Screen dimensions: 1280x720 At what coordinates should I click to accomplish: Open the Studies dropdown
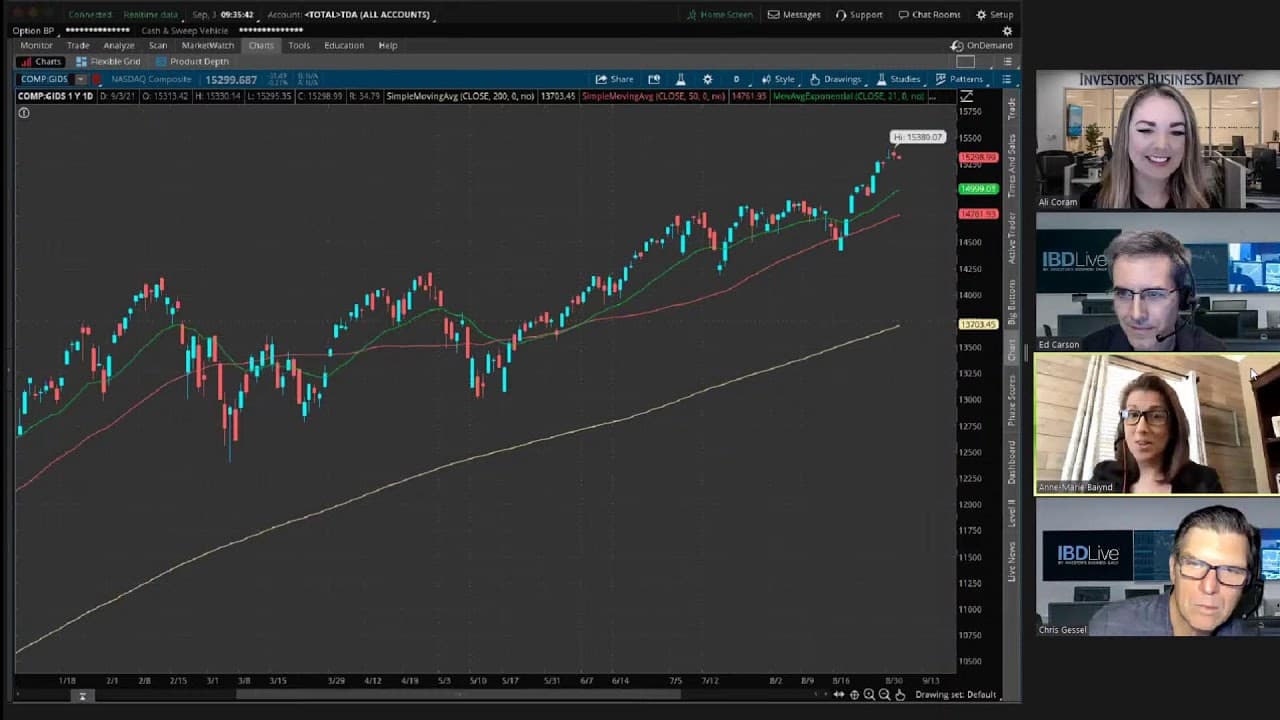click(898, 79)
